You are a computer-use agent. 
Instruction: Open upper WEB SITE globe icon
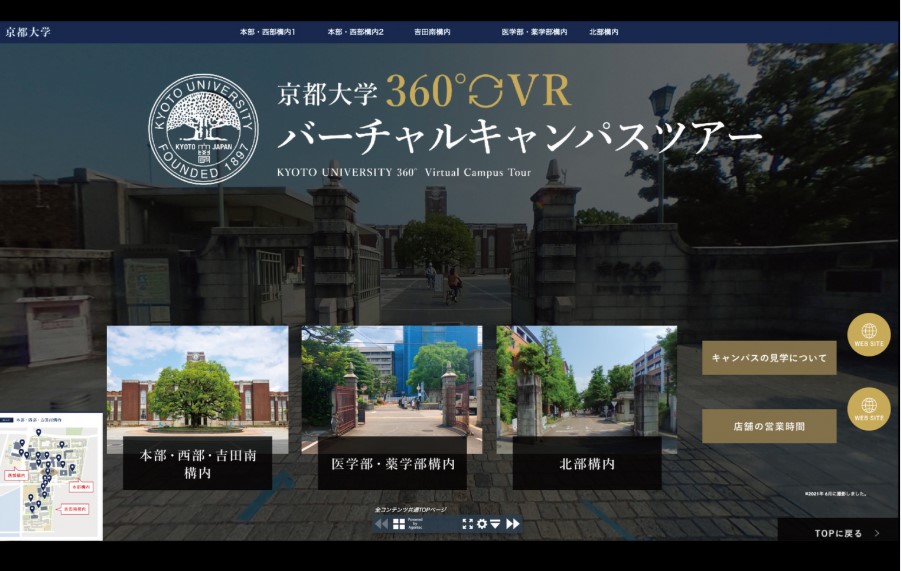869,334
